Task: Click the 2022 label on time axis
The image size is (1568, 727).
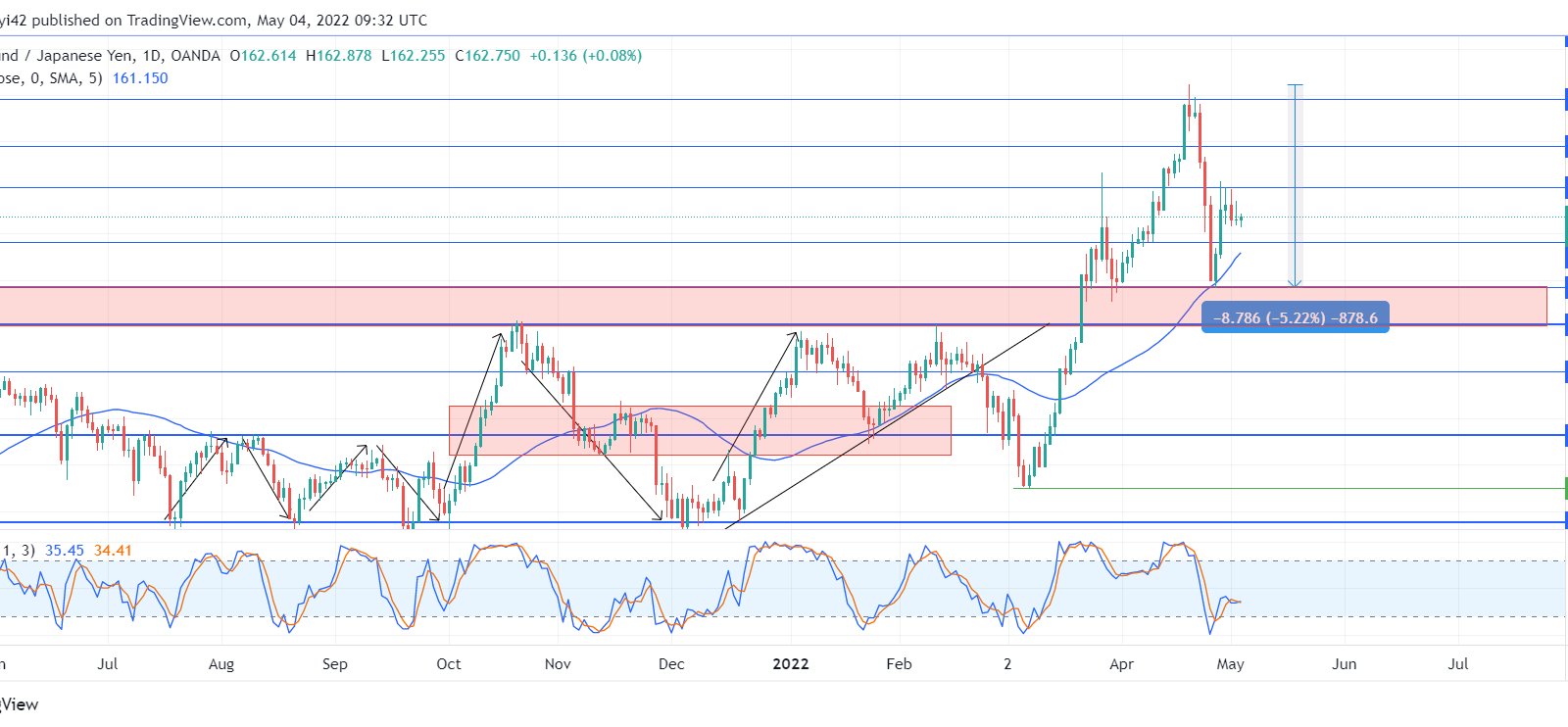Action: [791, 663]
